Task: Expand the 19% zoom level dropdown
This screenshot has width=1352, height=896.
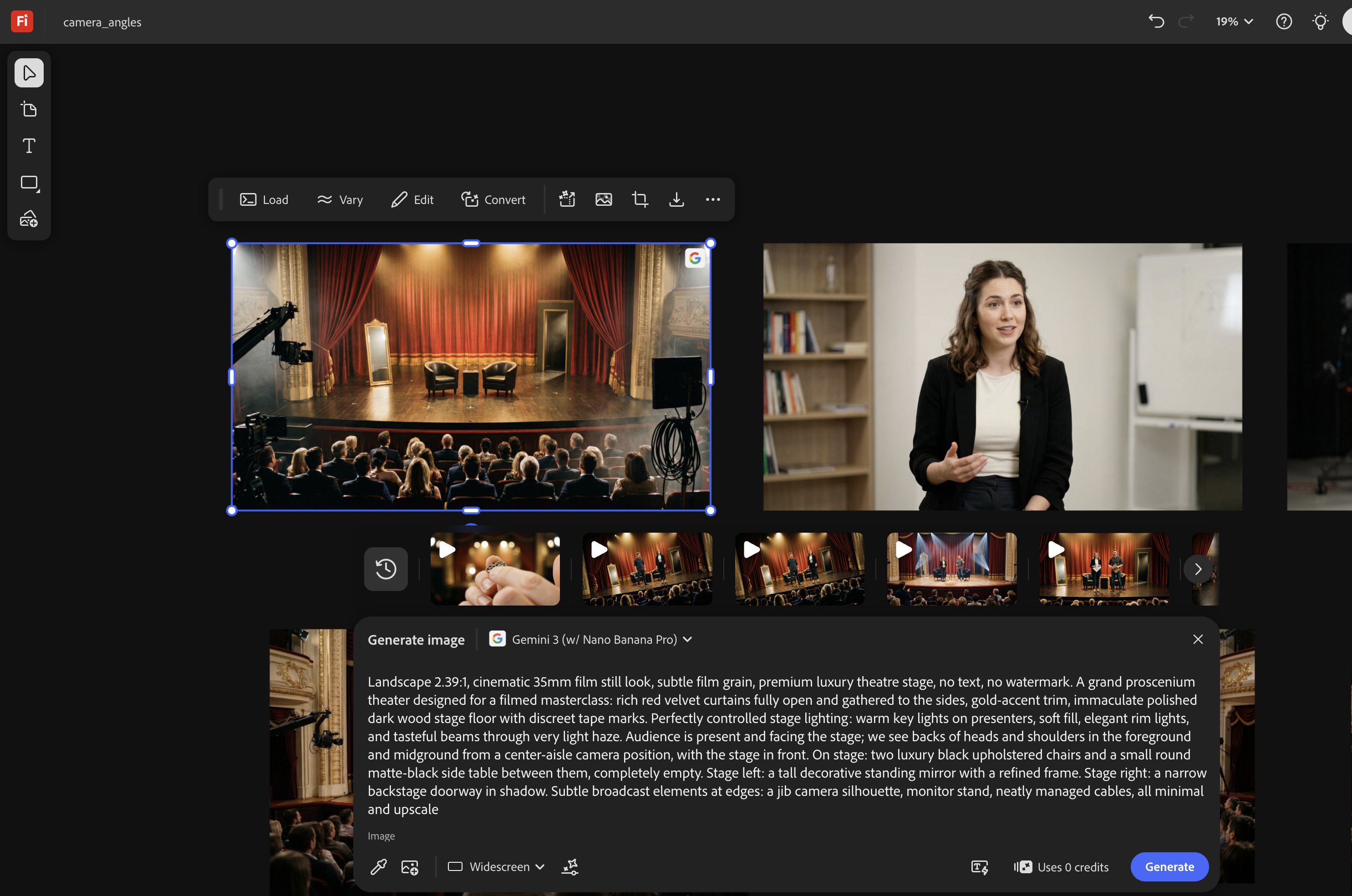Action: click(x=1235, y=22)
